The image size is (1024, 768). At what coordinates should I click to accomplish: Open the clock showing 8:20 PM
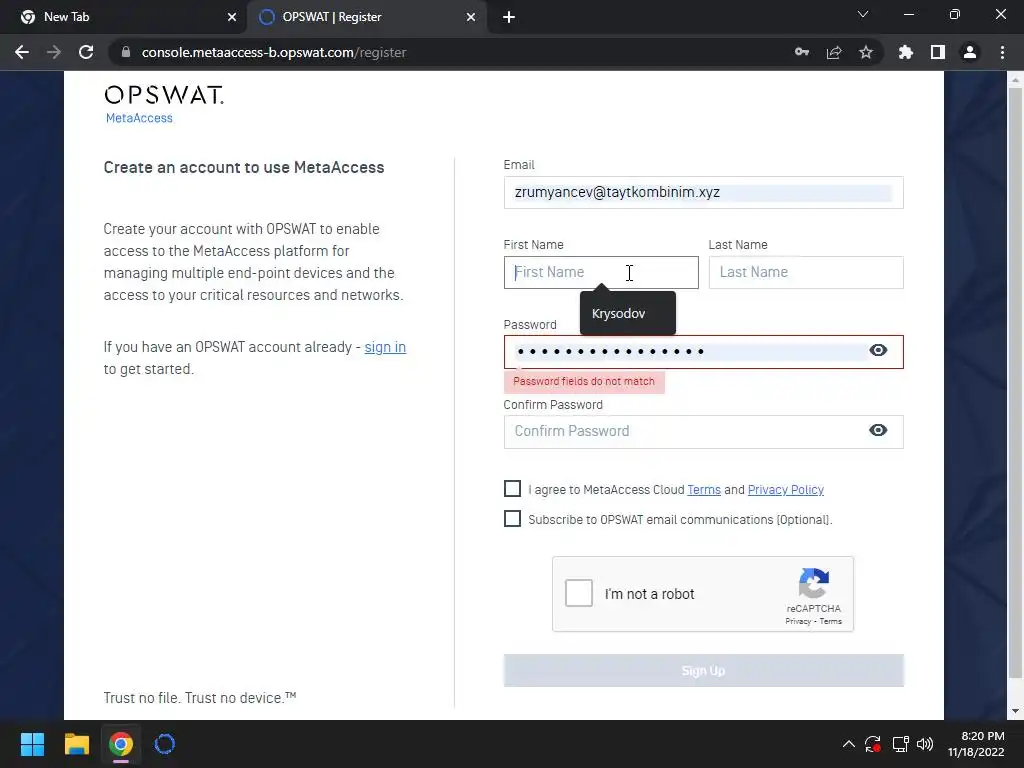click(x=976, y=744)
